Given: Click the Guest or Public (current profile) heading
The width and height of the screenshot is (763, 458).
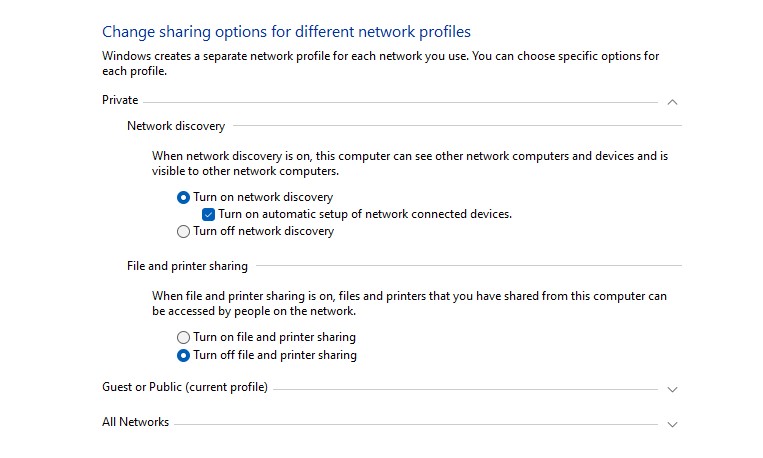Looking at the screenshot, I should [185, 387].
